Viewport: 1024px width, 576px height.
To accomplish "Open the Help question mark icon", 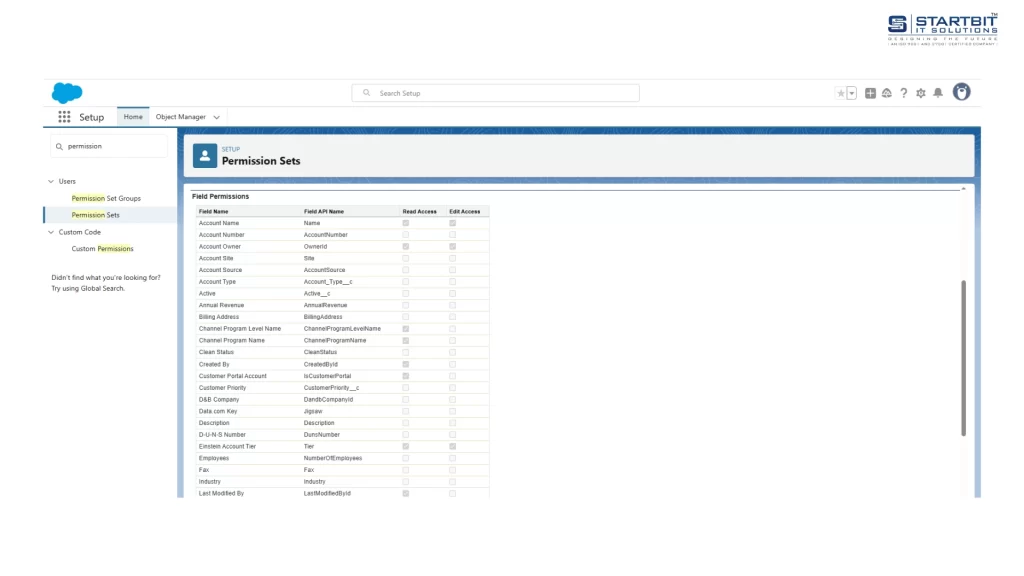I will (904, 93).
